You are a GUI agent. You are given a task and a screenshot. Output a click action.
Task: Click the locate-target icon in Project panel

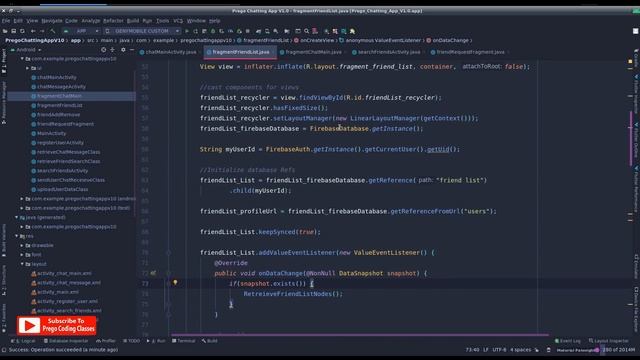click(104, 50)
